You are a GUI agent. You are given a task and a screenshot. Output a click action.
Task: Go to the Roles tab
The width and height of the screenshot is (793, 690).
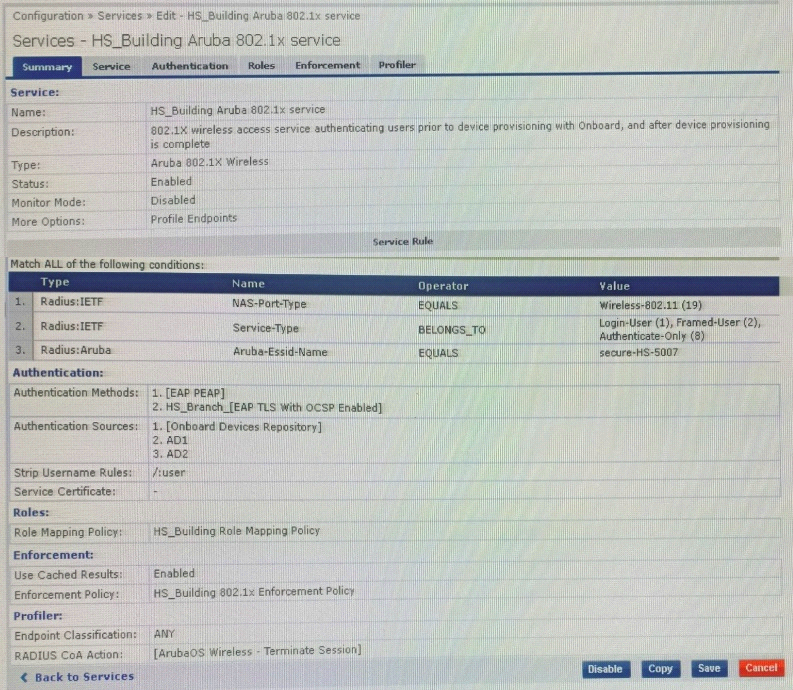click(x=261, y=66)
